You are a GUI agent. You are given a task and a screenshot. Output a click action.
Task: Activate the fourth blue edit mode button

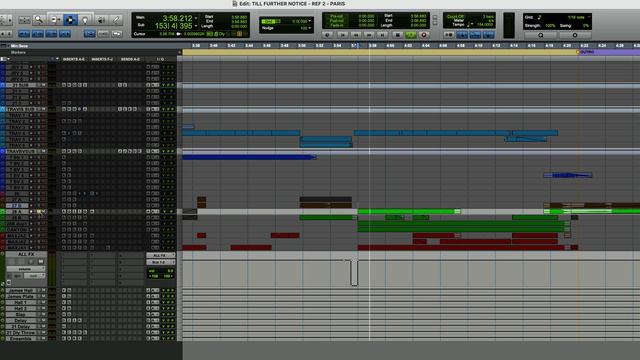[65, 34]
